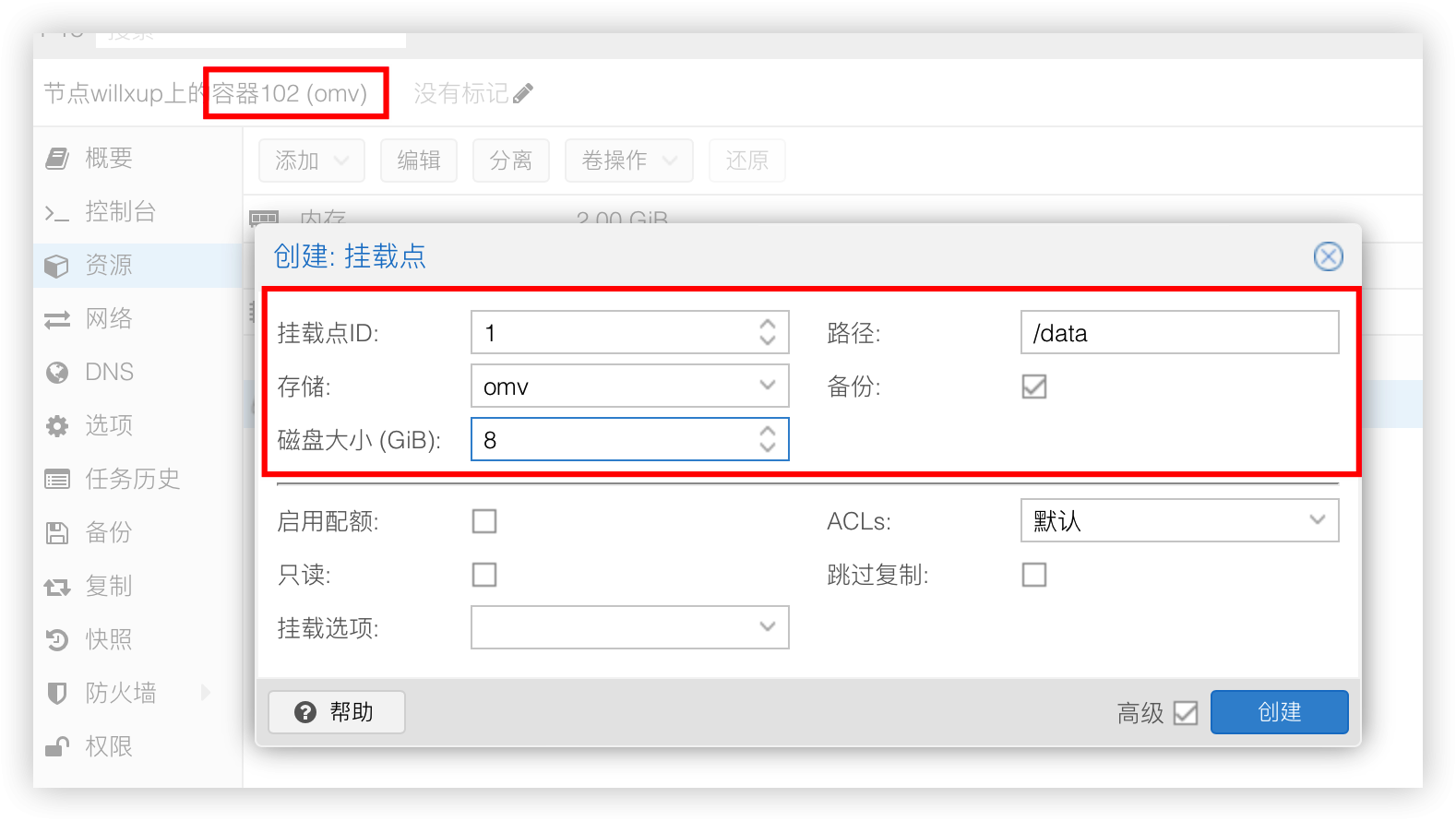Click the 帮助 button

337,712
